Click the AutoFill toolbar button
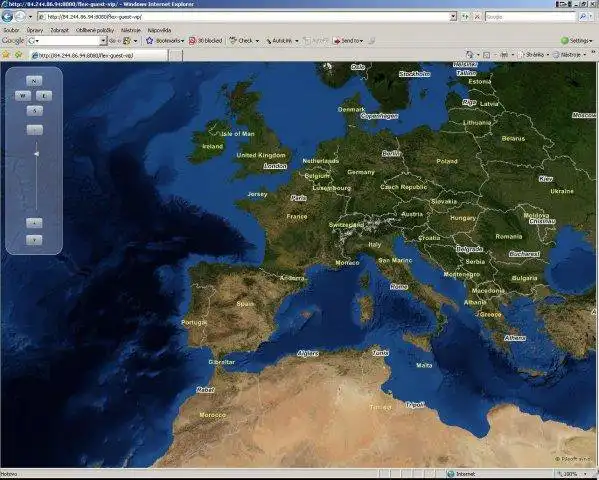 click(316, 41)
